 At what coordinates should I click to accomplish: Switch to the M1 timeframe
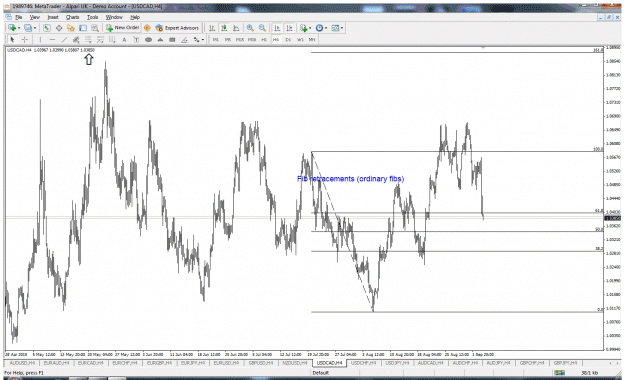click(216, 39)
